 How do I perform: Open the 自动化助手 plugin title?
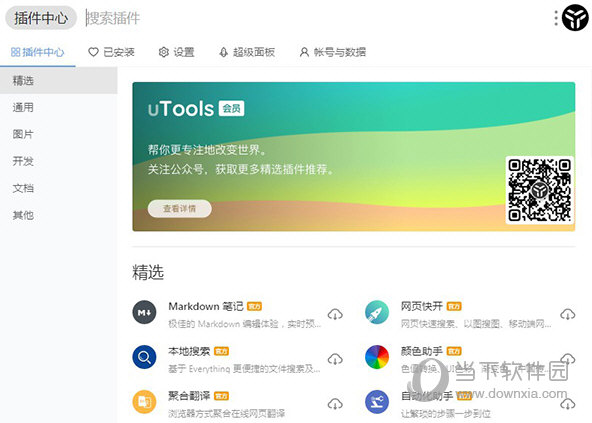pos(427,396)
